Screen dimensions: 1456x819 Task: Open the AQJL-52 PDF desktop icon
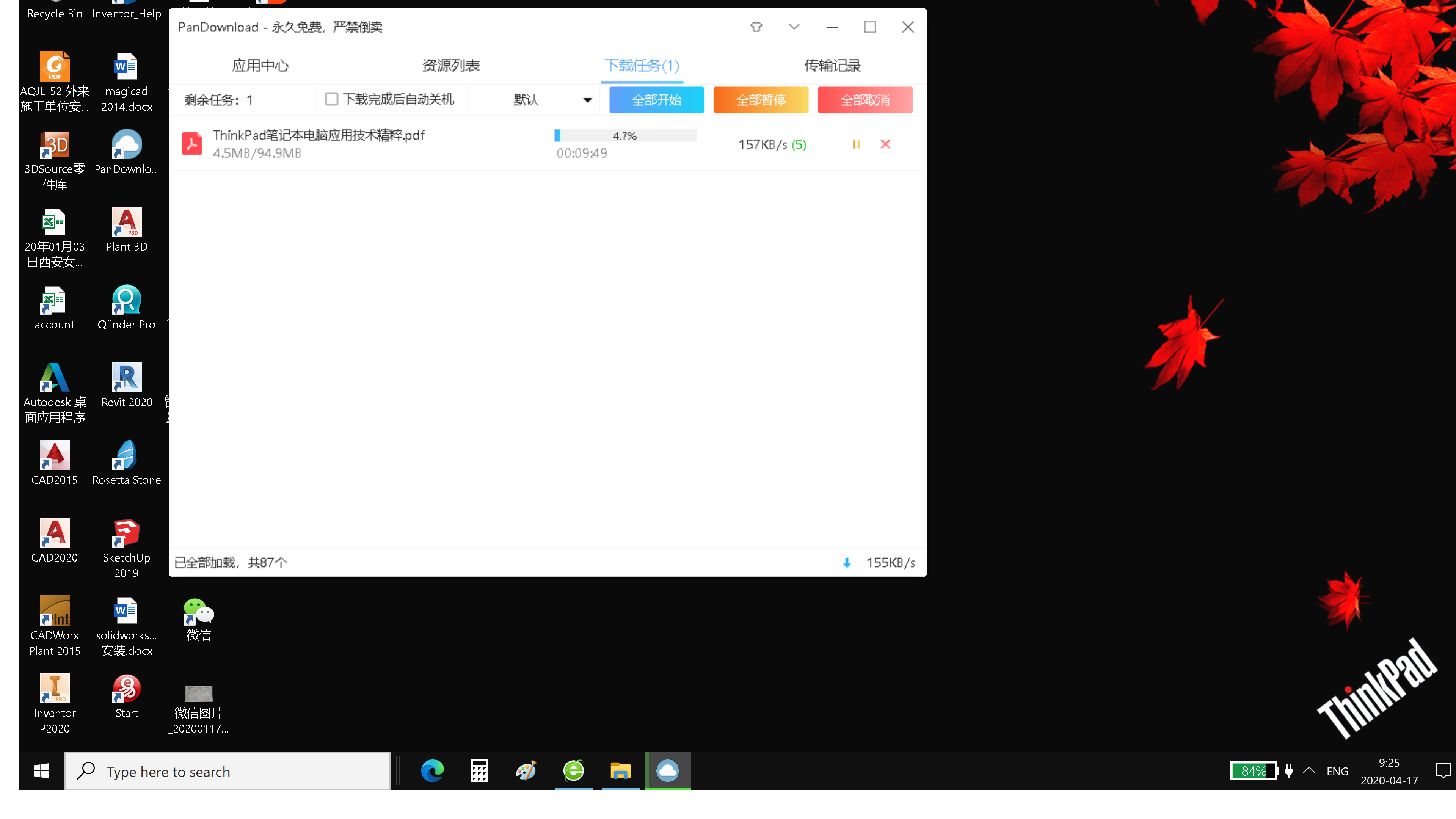pyautogui.click(x=55, y=83)
